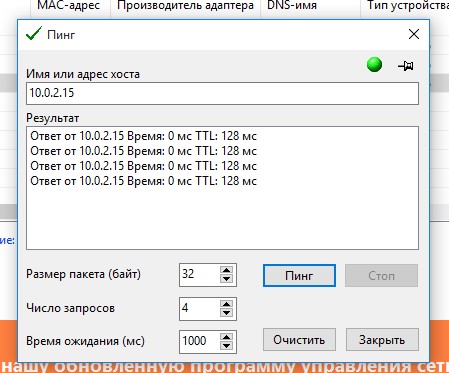Click the Пинг title text in the dialog
The height and width of the screenshot is (373, 449).
[x=61, y=35]
